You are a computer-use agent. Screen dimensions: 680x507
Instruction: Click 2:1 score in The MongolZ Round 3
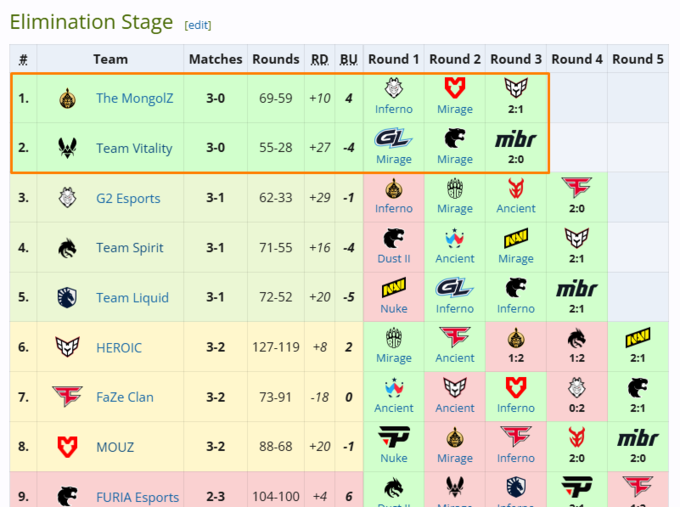516,109
